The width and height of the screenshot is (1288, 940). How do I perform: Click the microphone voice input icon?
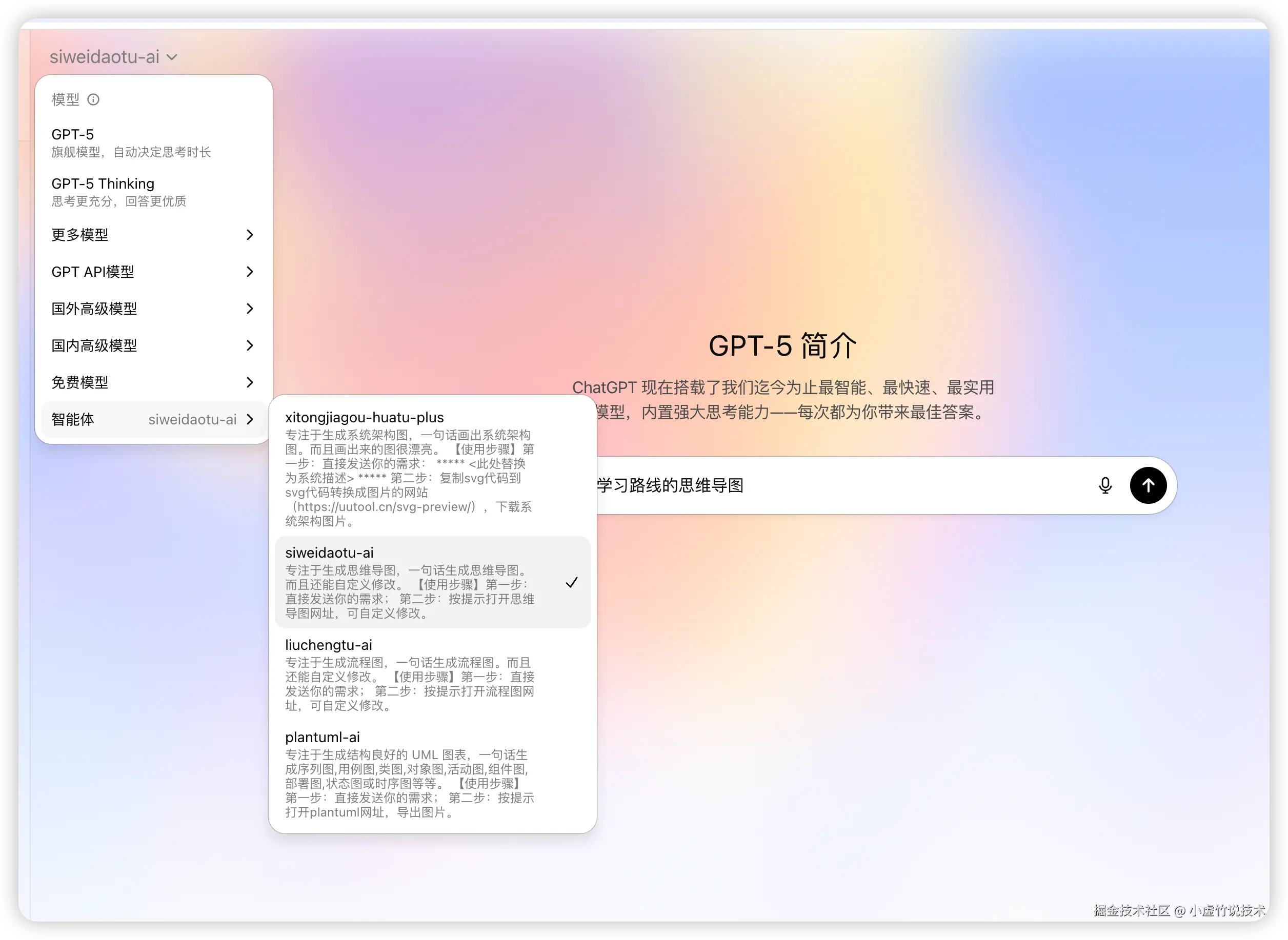1105,485
